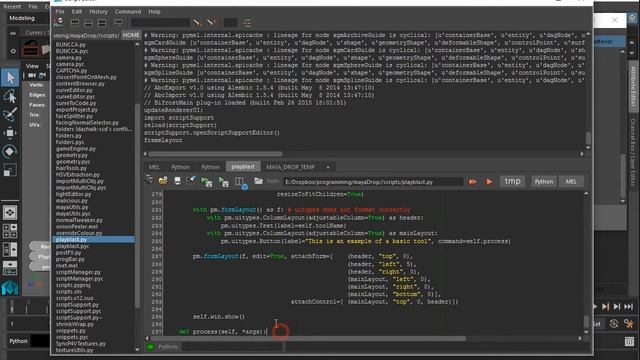Add a new tab with plus button
640x360 pixels.
pyautogui.click(x=328, y=167)
